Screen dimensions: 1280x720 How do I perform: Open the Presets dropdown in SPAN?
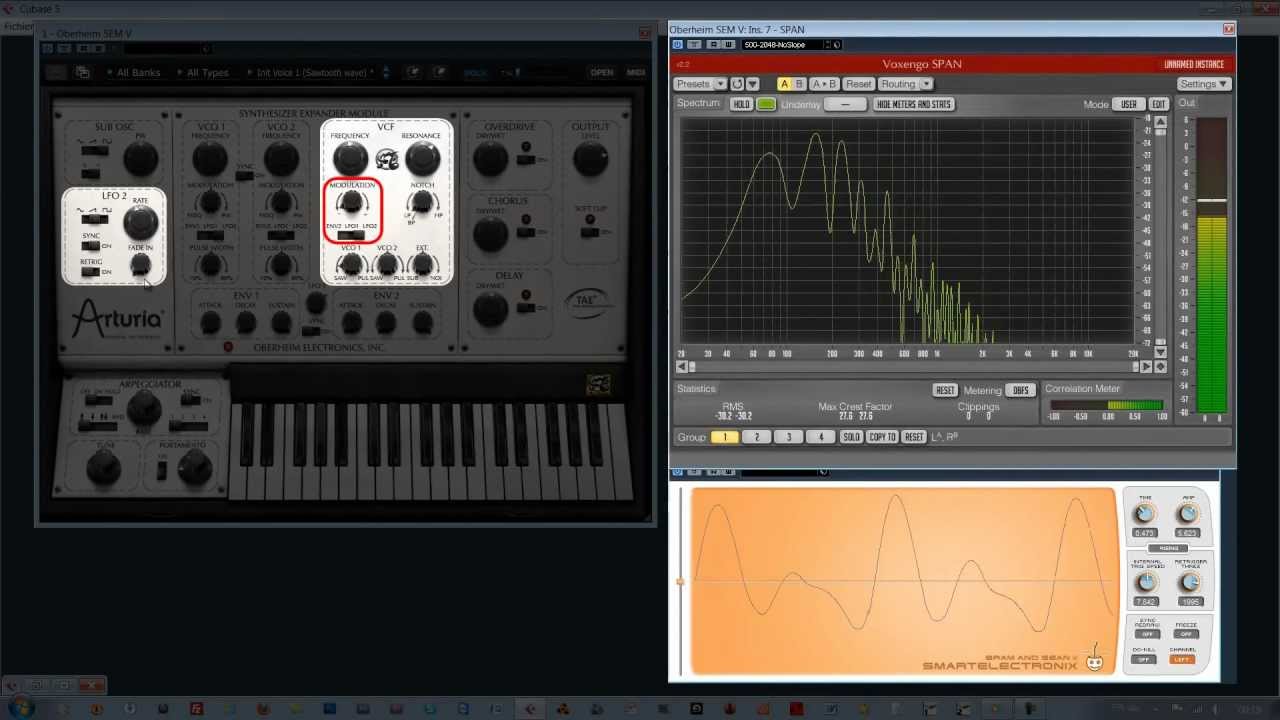(x=700, y=84)
